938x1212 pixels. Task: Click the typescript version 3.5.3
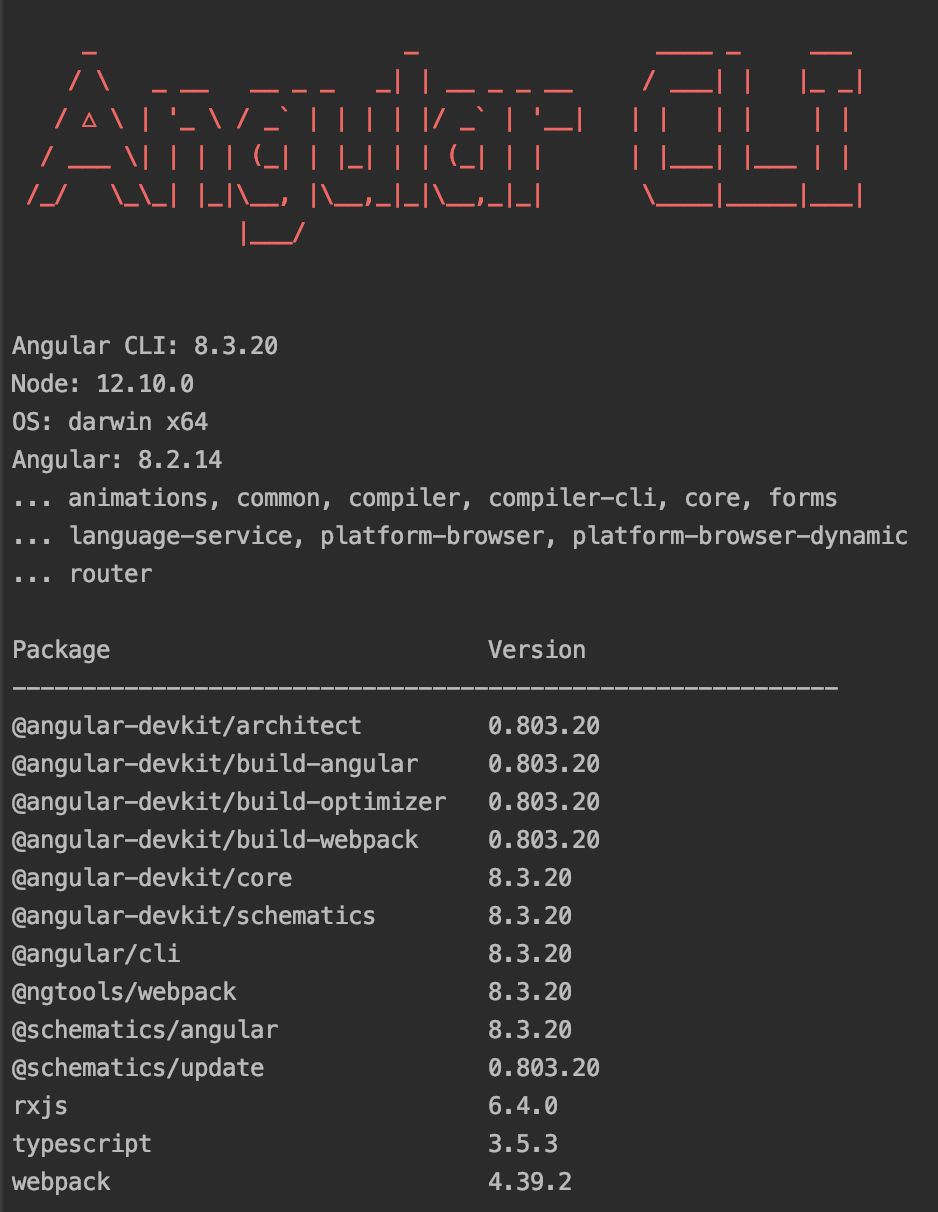click(523, 1144)
